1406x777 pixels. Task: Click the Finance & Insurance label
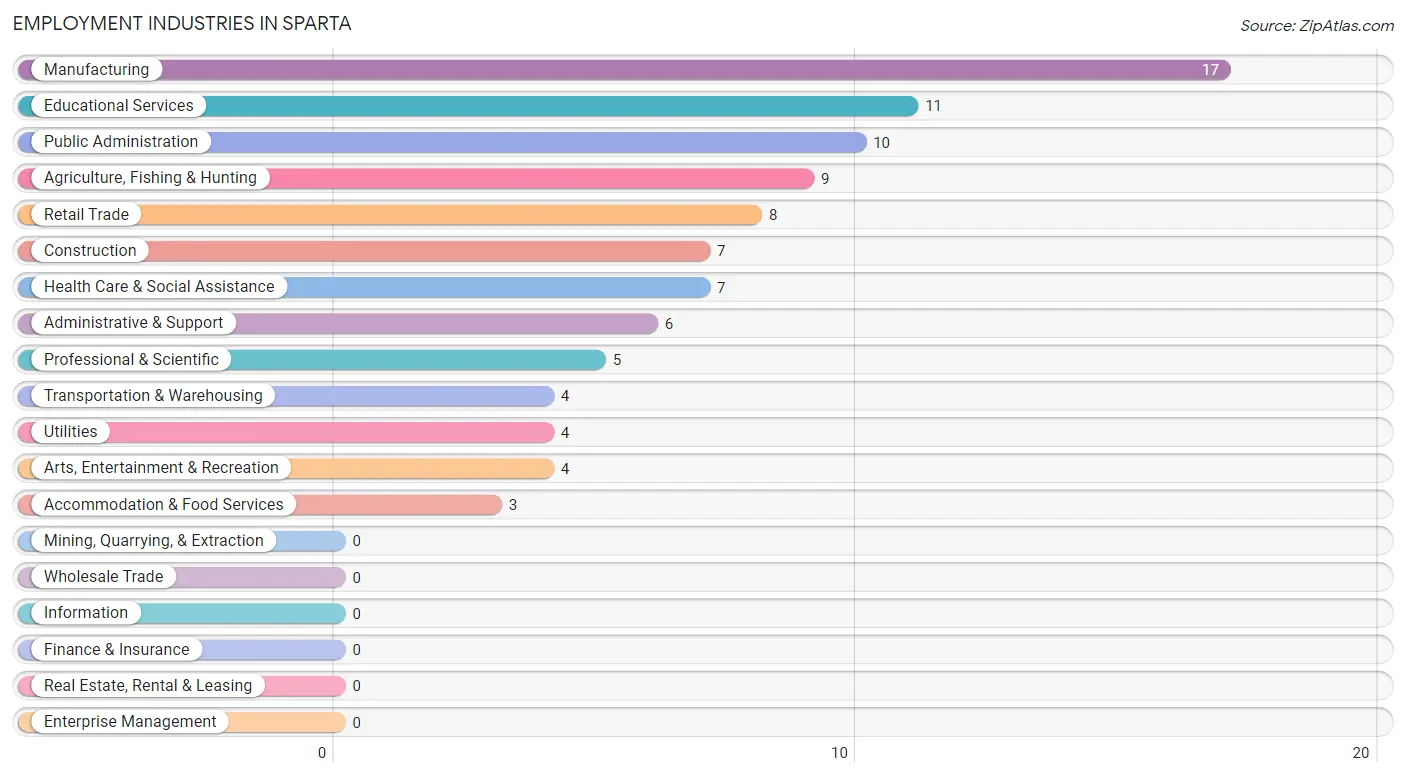point(116,649)
